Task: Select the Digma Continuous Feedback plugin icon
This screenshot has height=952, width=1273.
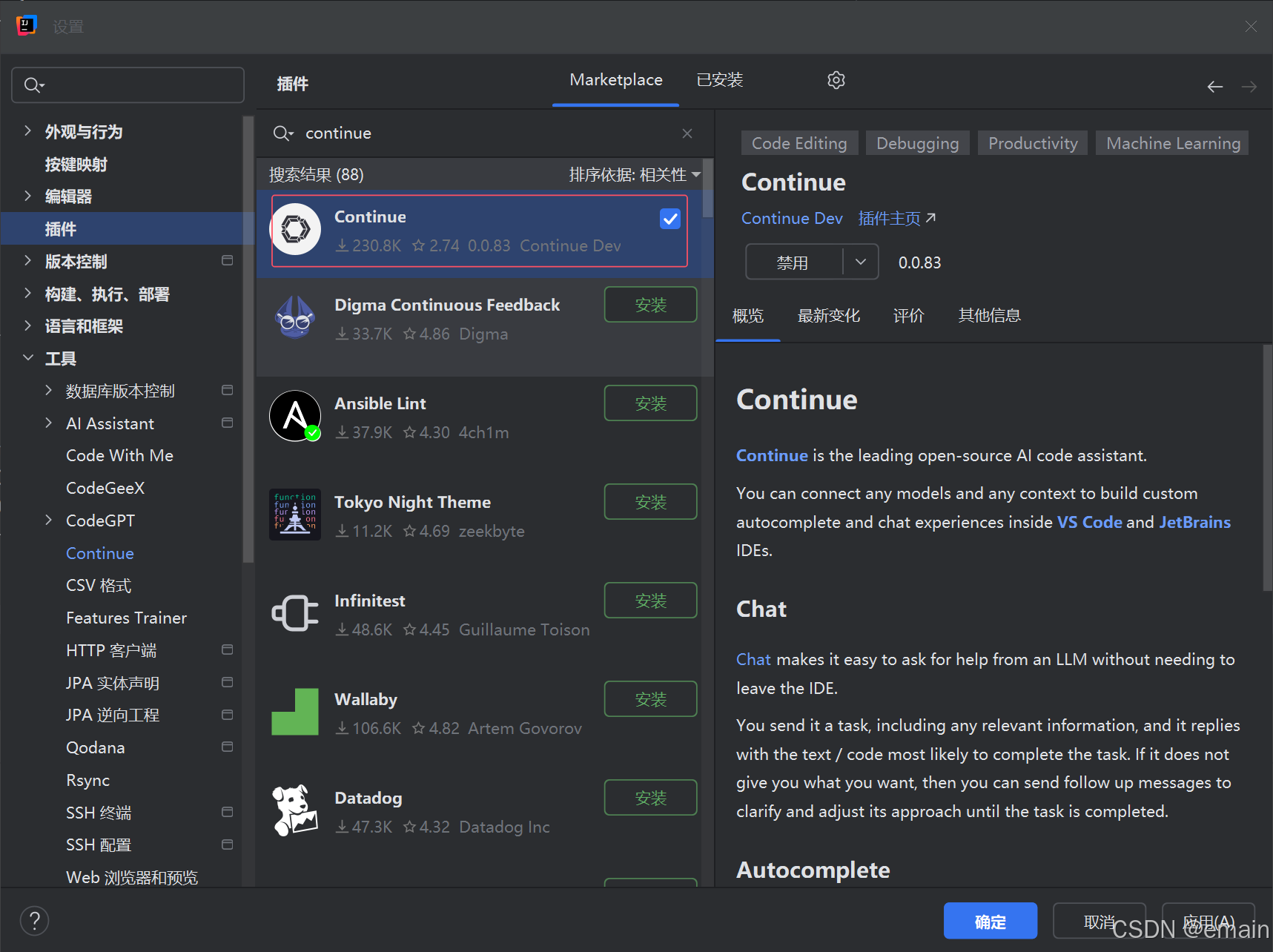Action: (296, 318)
